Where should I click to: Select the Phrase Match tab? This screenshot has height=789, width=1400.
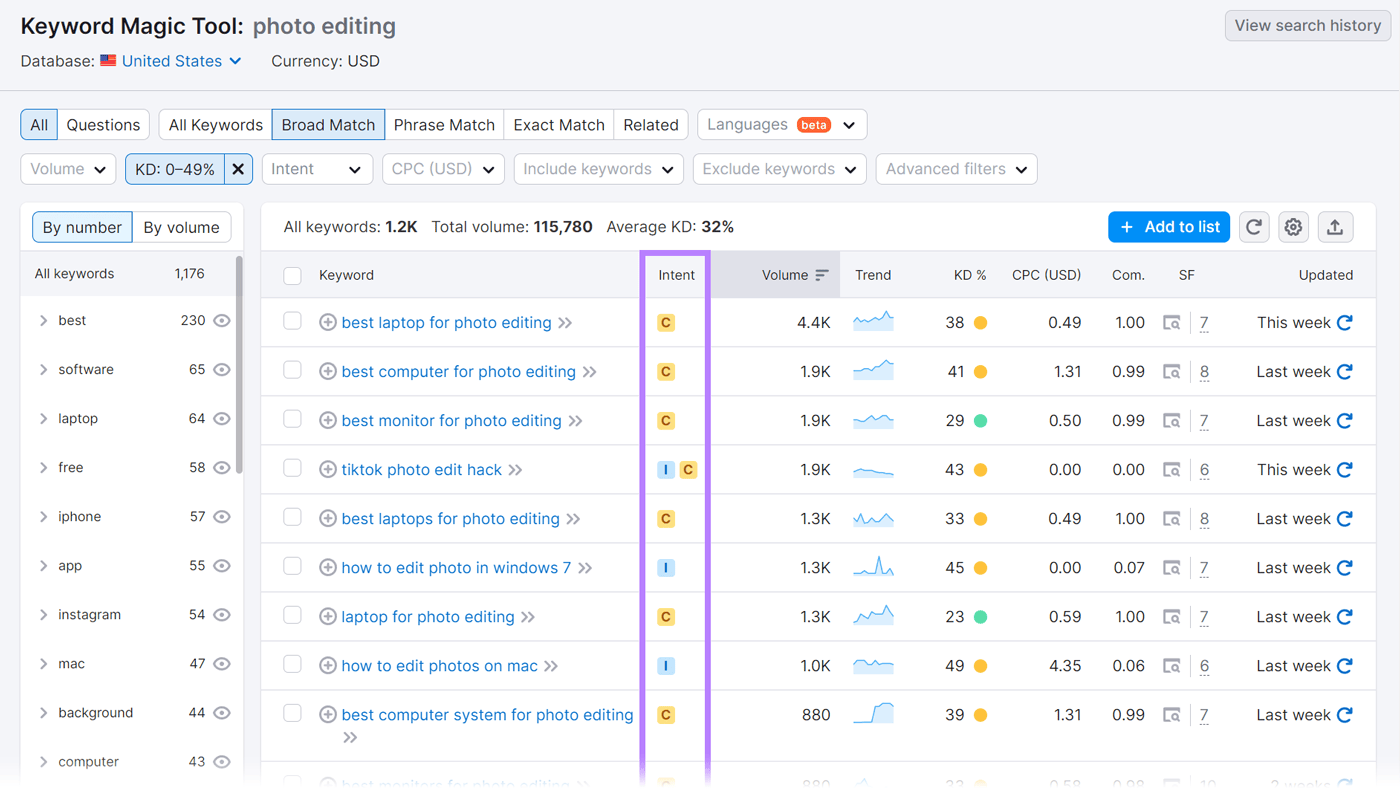444,124
